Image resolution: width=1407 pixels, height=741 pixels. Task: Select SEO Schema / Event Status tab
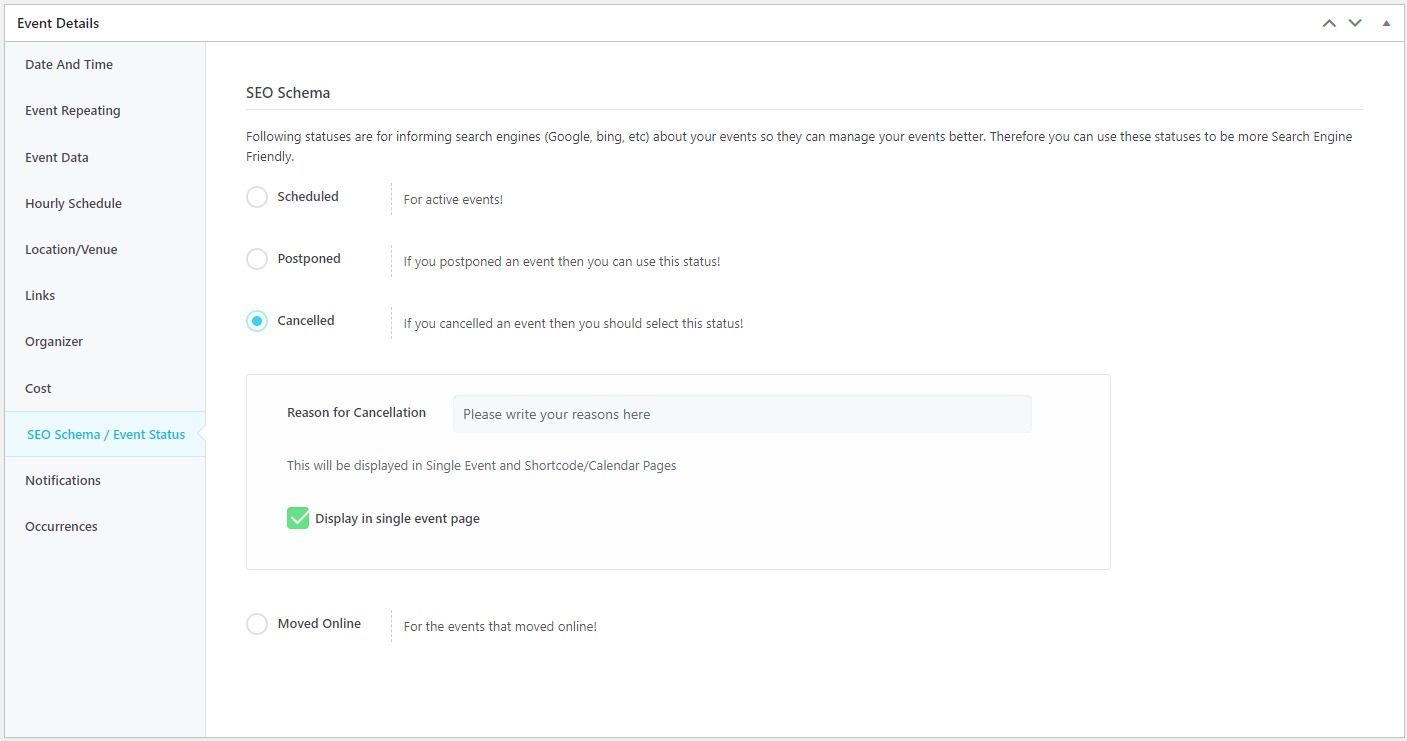click(105, 434)
